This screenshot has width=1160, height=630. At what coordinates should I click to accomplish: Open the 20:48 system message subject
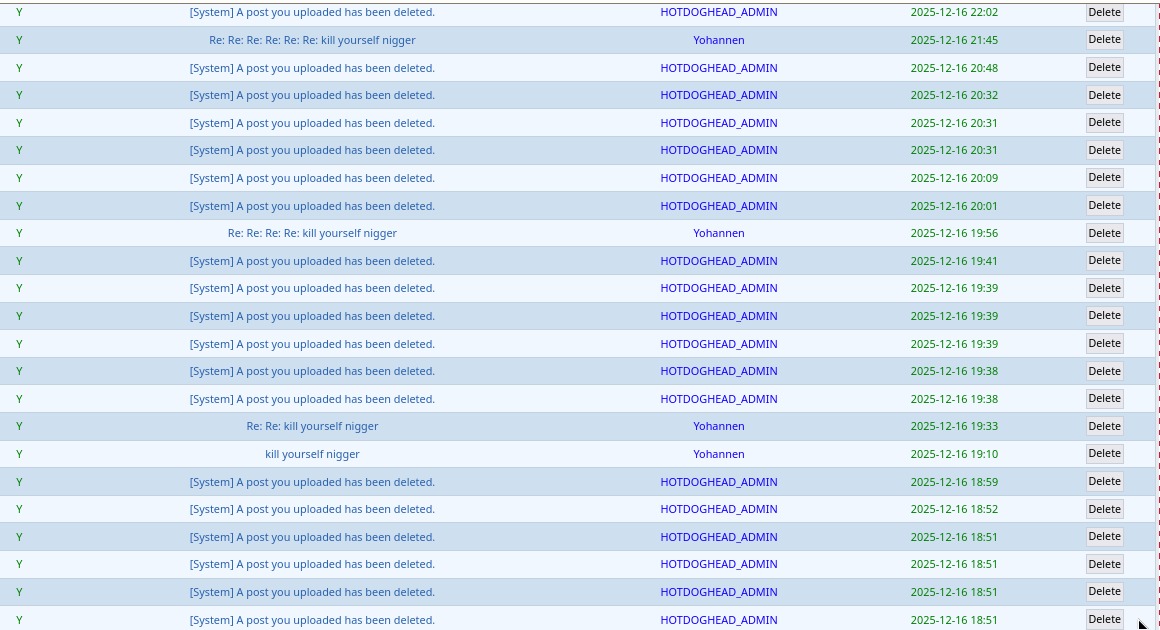312,68
